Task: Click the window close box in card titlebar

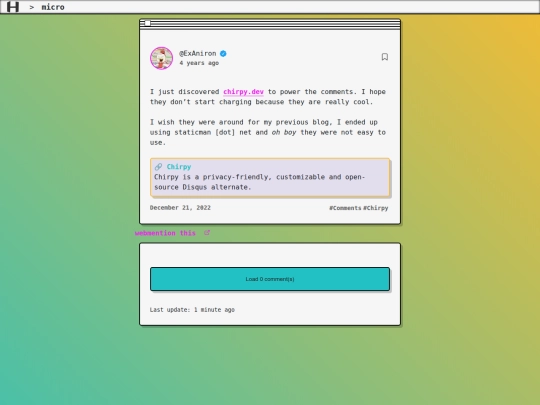Action: (147, 23)
